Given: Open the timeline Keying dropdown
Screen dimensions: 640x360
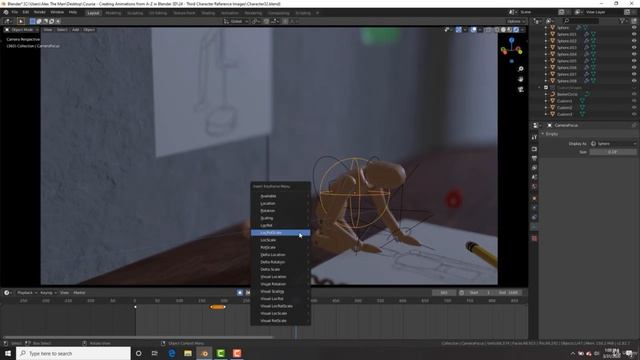Looking at the screenshot, I should pyautogui.click(x=48, y=293).
